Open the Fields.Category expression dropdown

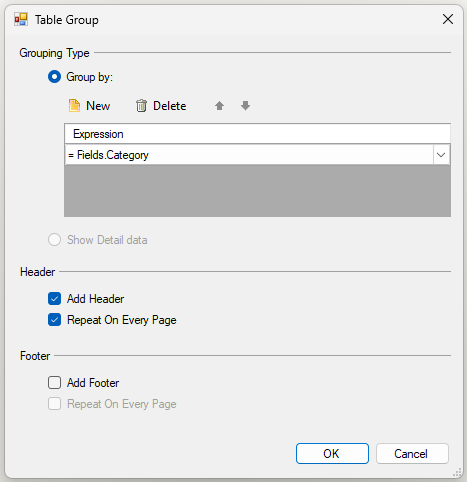click(x=441, y=155)
